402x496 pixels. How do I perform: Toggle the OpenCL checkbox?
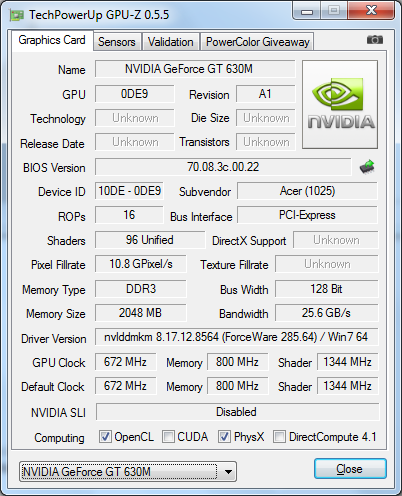click(x=105, y=437)
